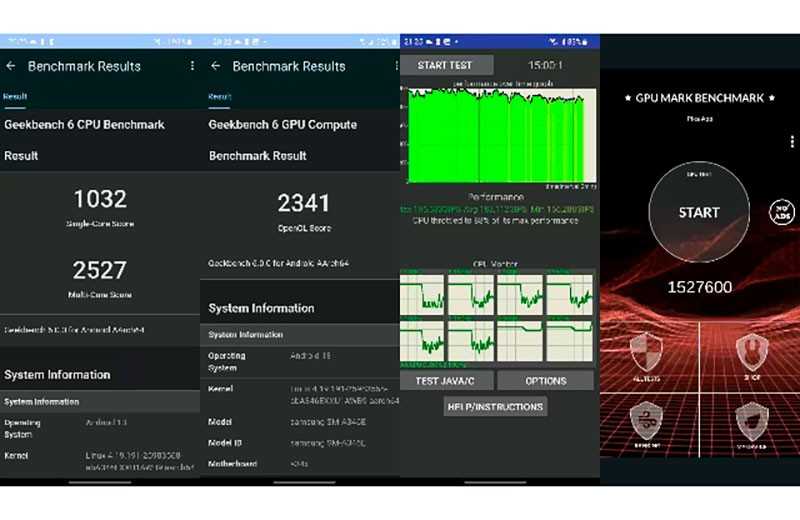Image resolution: width=800 pixels, height=520 pixels.
Task: Click the CPU throttled performance message
Action: pyautogui.click(x=495, y=221)
